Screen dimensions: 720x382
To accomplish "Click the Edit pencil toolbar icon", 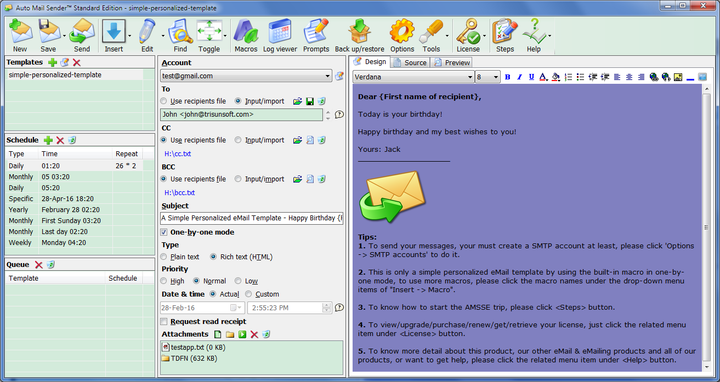I will (x=147, y=36).
